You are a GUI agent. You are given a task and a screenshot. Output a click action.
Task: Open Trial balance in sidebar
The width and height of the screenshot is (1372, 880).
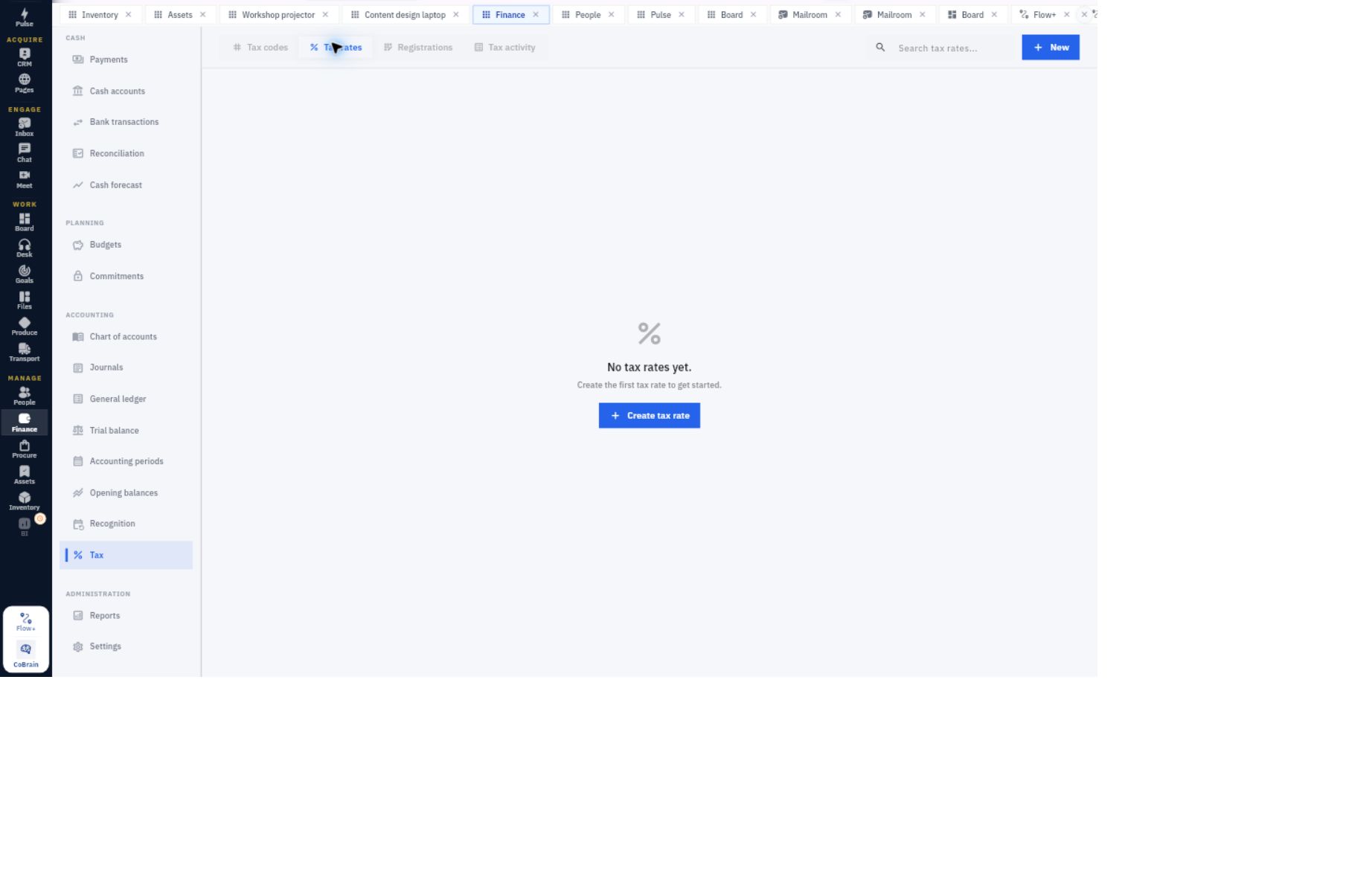[126, 431]
